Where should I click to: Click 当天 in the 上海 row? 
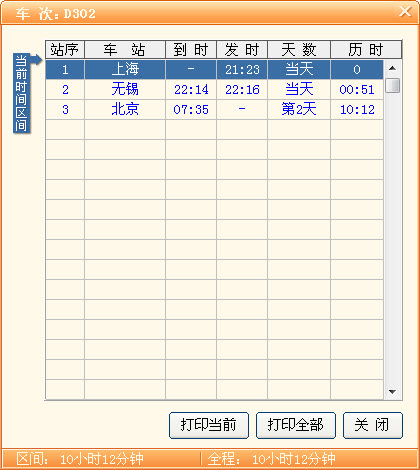coord(299,69)
